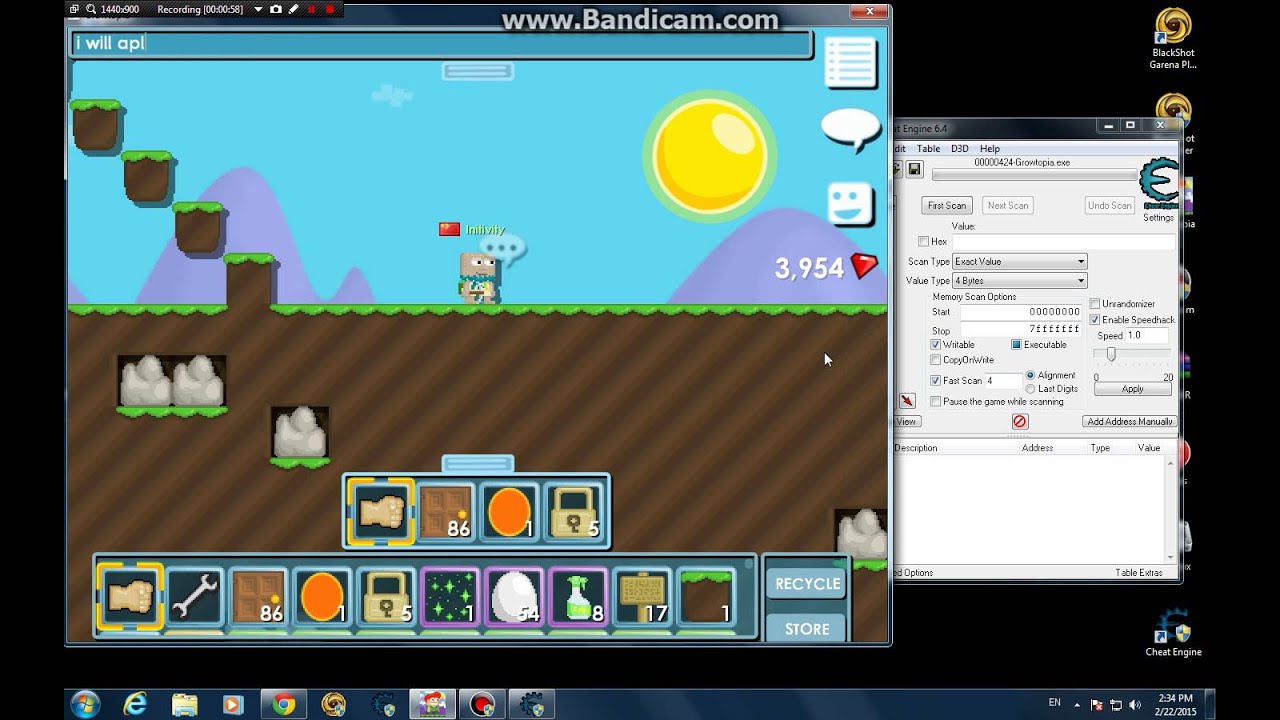Open the smiley face friends icon
This screenshot has width=1280, height=720.
click(x=850, y=203)
